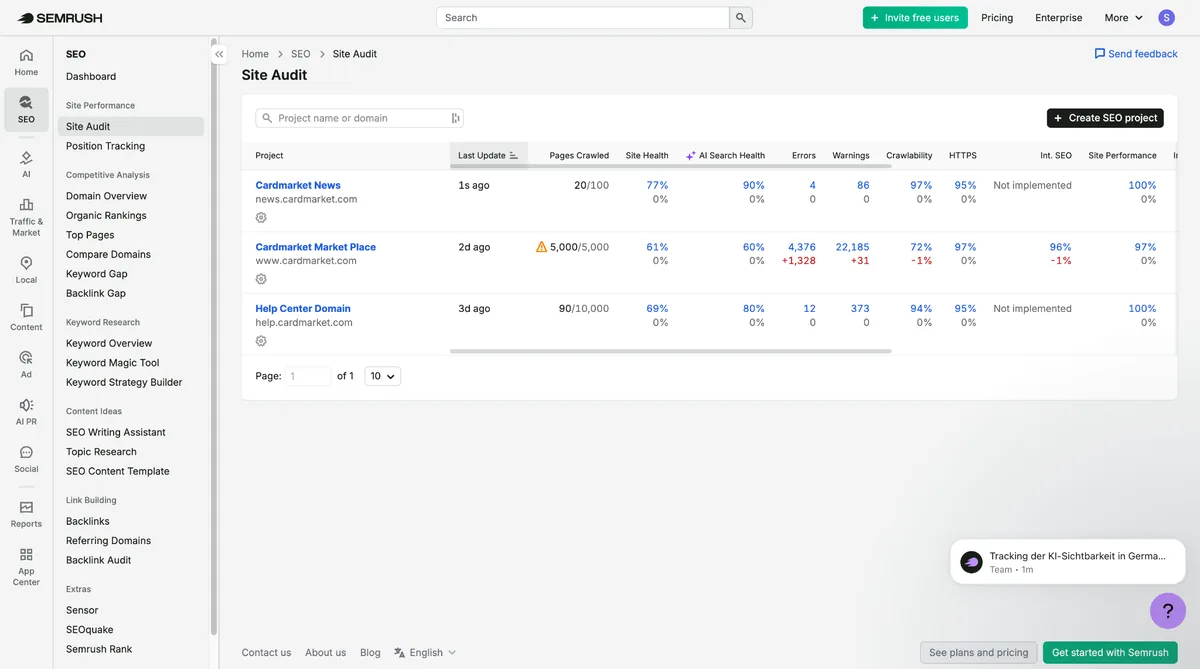Image resolution: width=1200 pixels, height=669 pixels.
Task: Open Organic Rankings in the sidebar
Action: pyautogui.click(x=106, y=215)
